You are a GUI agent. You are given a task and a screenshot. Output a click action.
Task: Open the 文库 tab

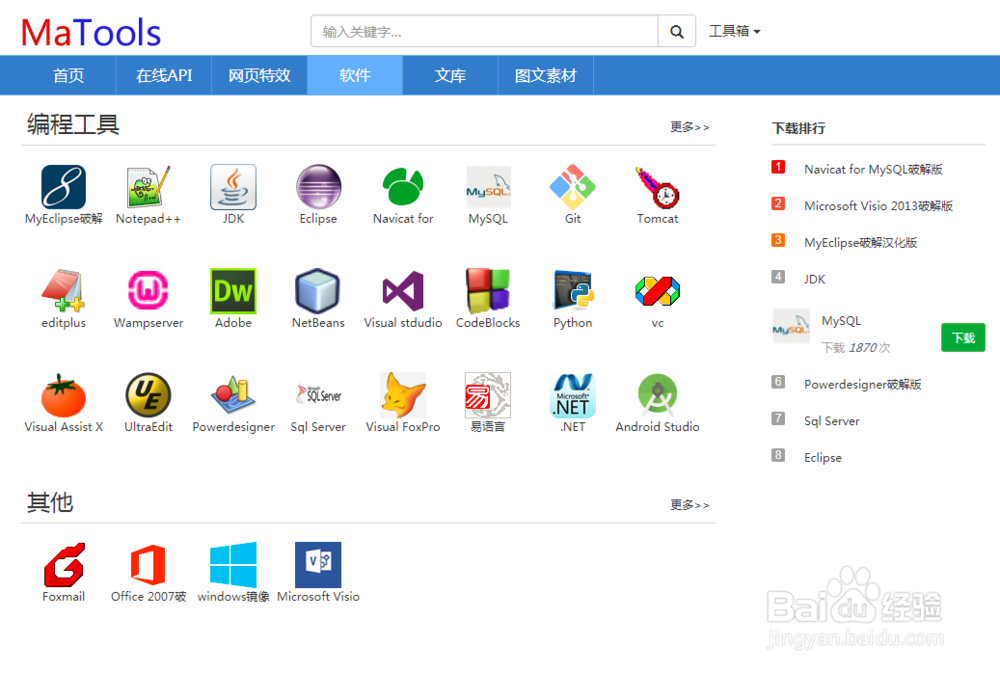450,75
